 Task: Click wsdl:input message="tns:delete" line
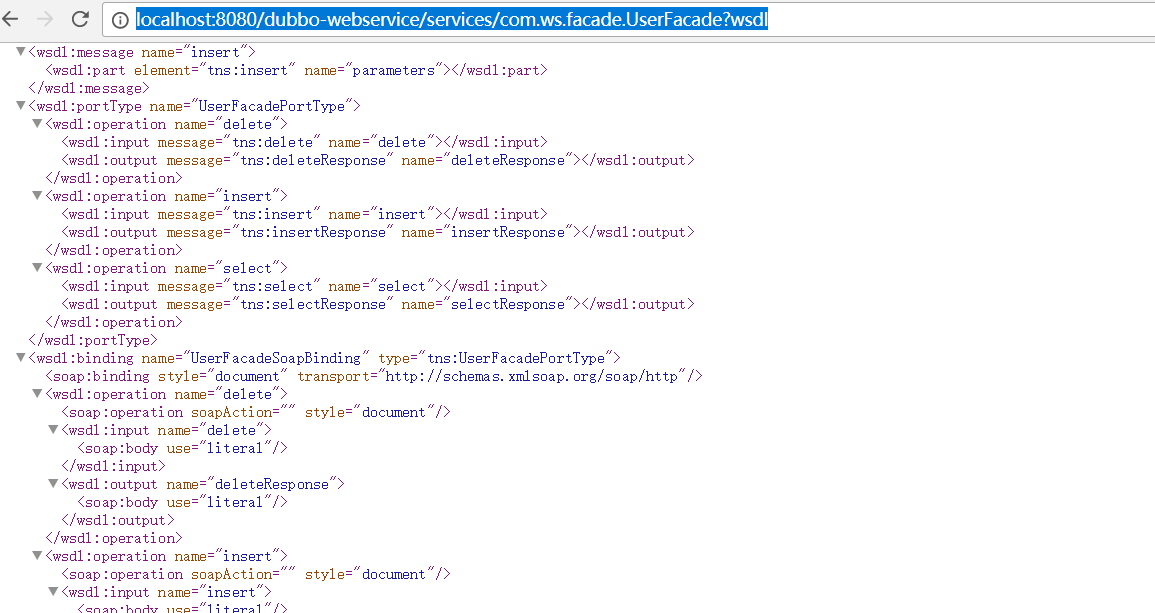click(x=305, y=142)
